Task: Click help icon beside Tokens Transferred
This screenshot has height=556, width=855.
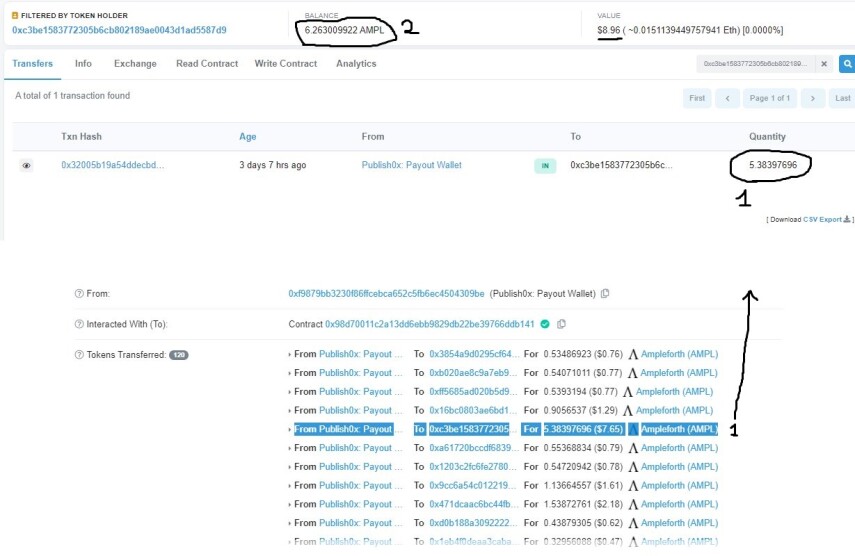Action: click(79, 355)
